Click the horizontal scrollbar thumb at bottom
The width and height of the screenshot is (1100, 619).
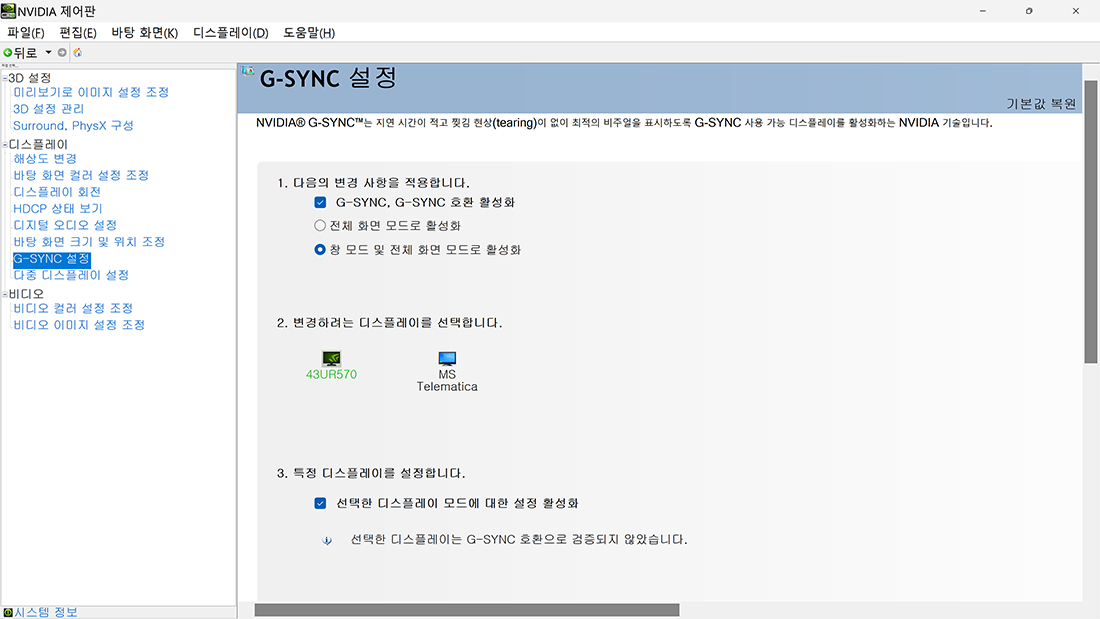tap(467, 610)
